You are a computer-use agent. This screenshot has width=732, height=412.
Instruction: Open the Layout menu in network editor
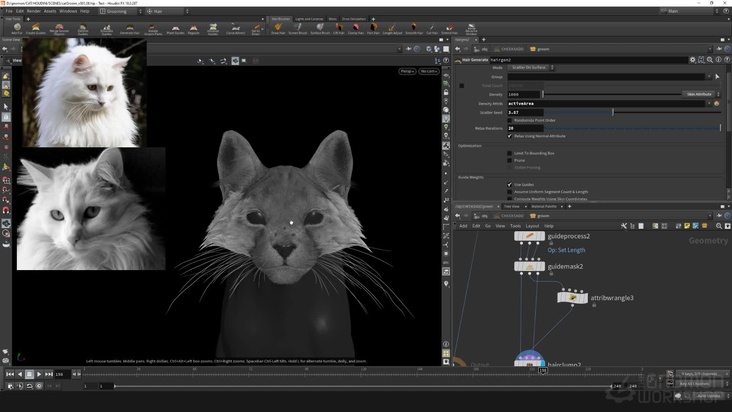click(532, 226)
